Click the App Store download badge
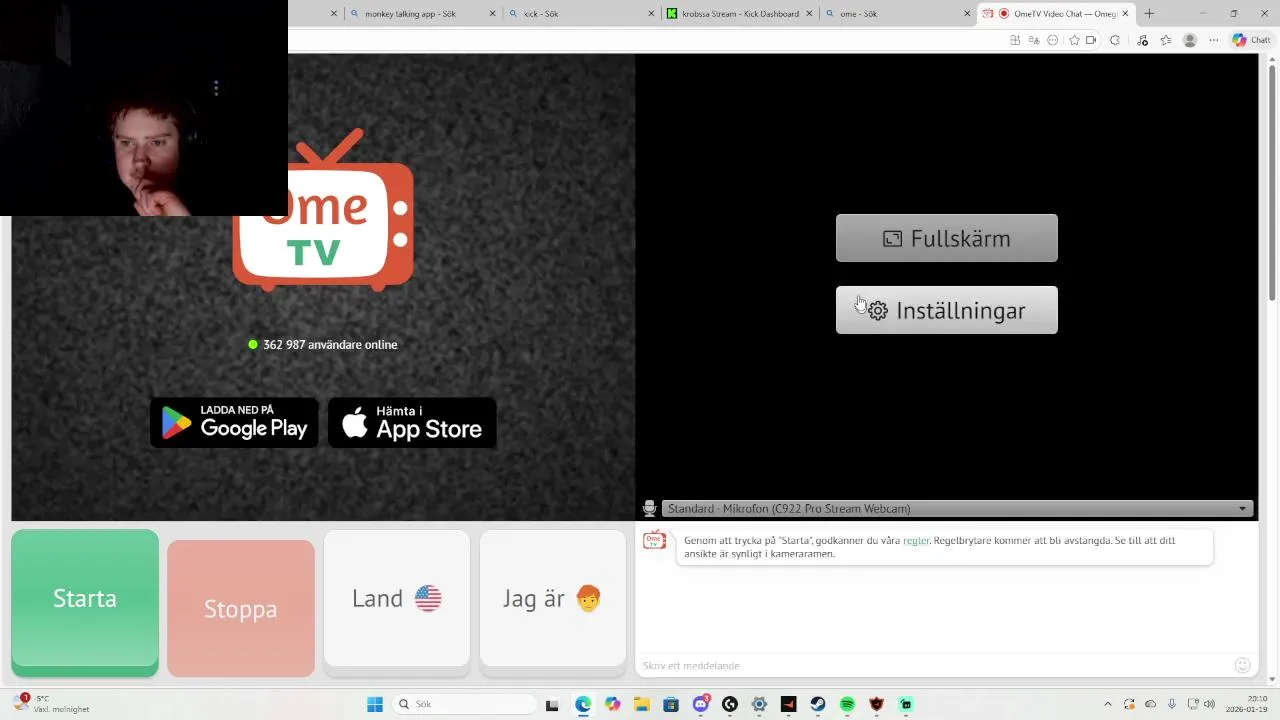The width and height of the screenshot is (1280, 720). click(x=412, y=423)
